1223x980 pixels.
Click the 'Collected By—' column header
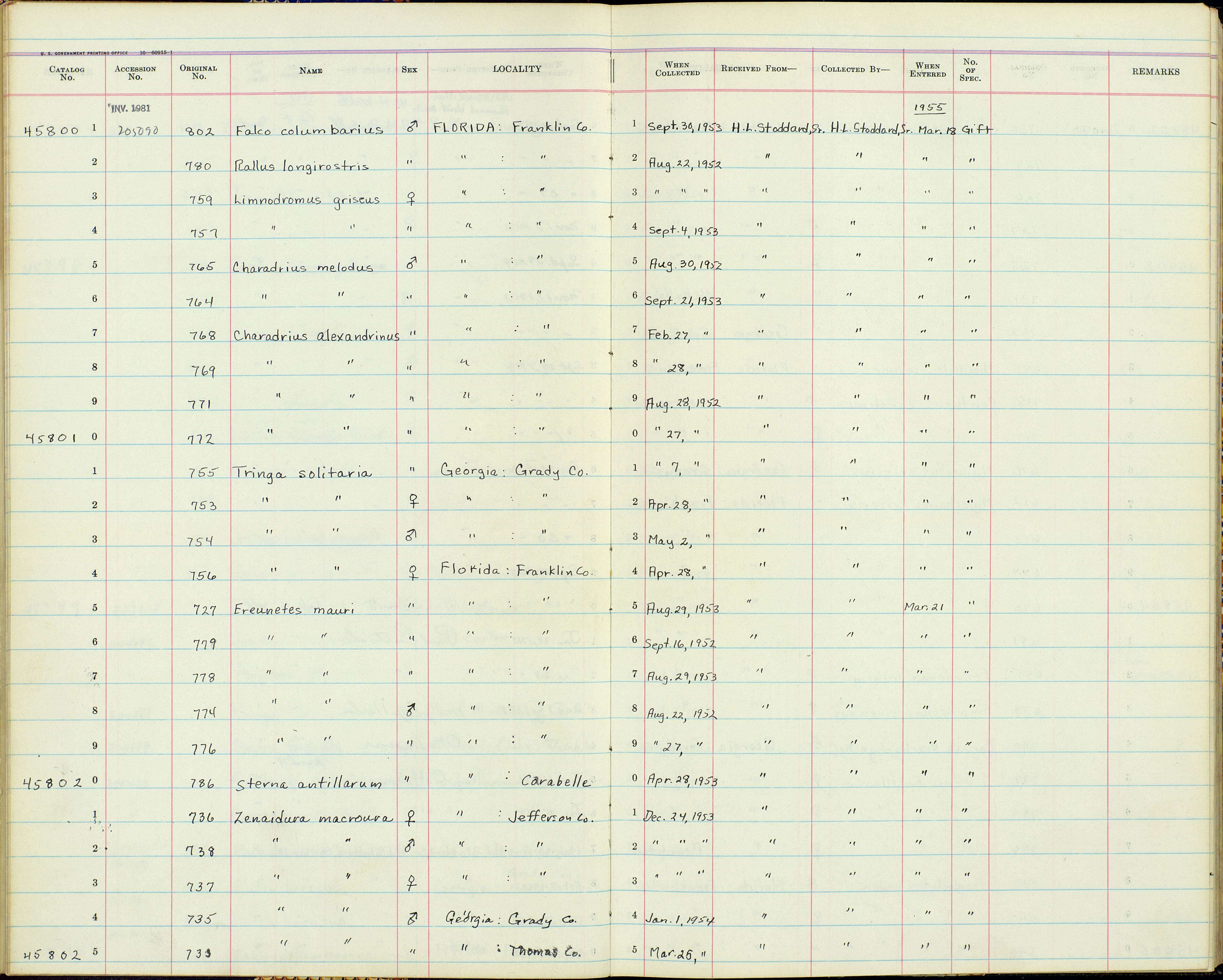855,69
